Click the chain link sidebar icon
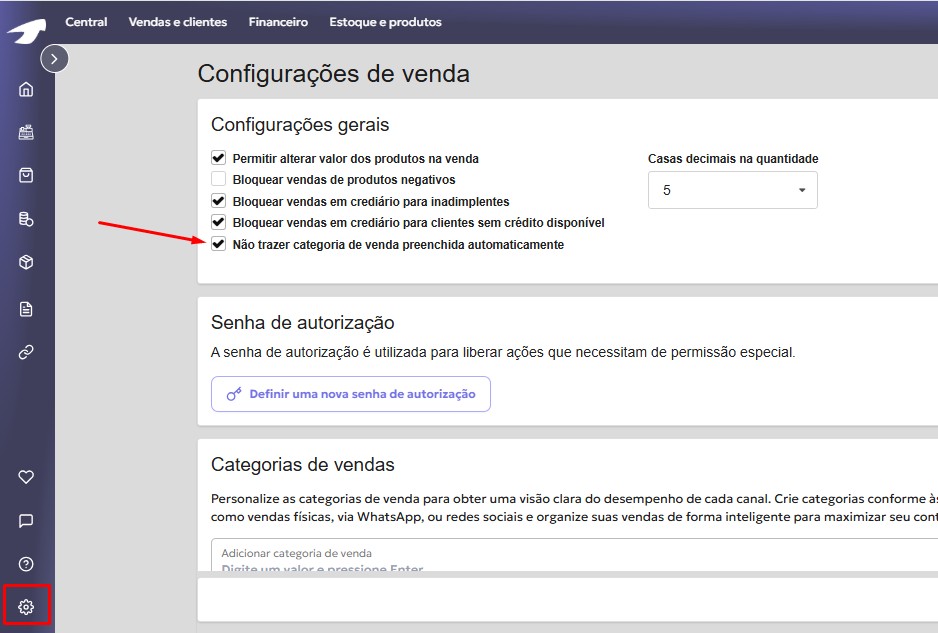Viewport: 938px width, 633px height. click(x=26, y=352)
